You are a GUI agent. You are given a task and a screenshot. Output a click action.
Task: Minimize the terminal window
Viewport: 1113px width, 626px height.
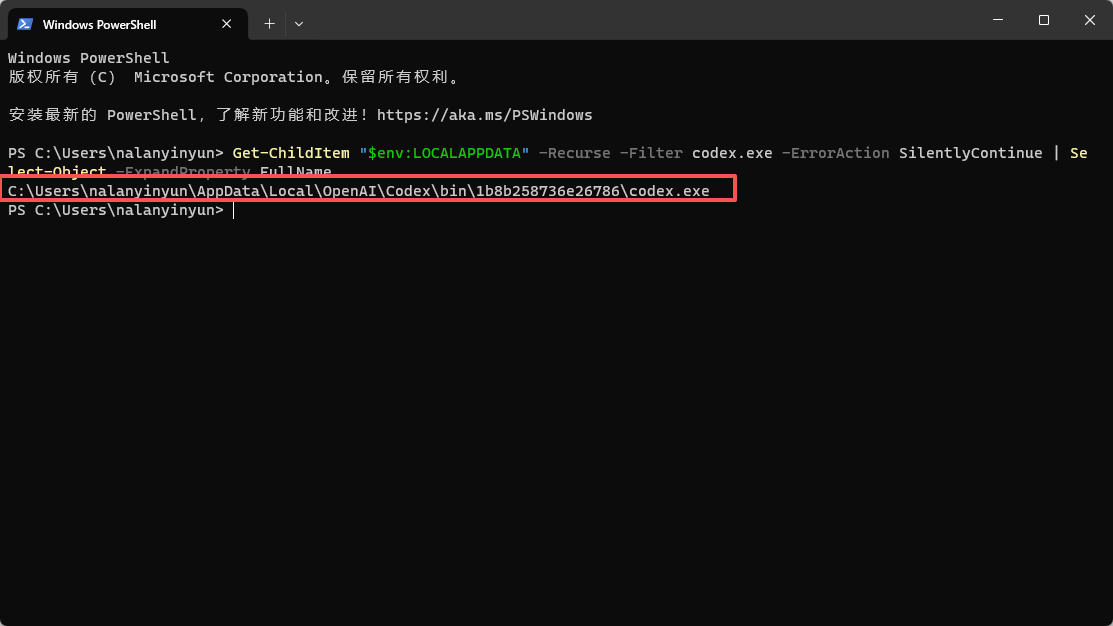(x=998, y=20)
